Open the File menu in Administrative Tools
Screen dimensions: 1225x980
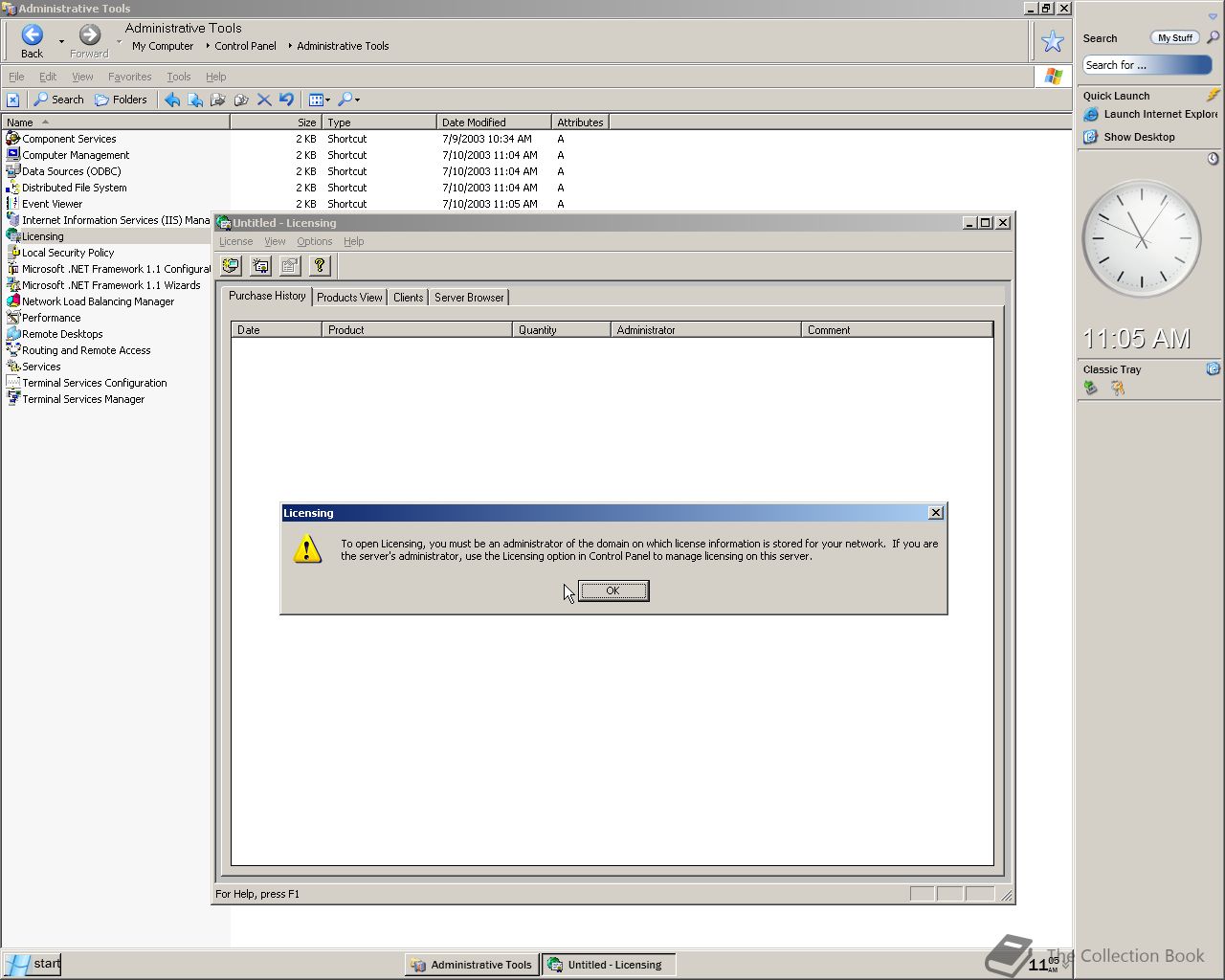(x=16, y=77)
